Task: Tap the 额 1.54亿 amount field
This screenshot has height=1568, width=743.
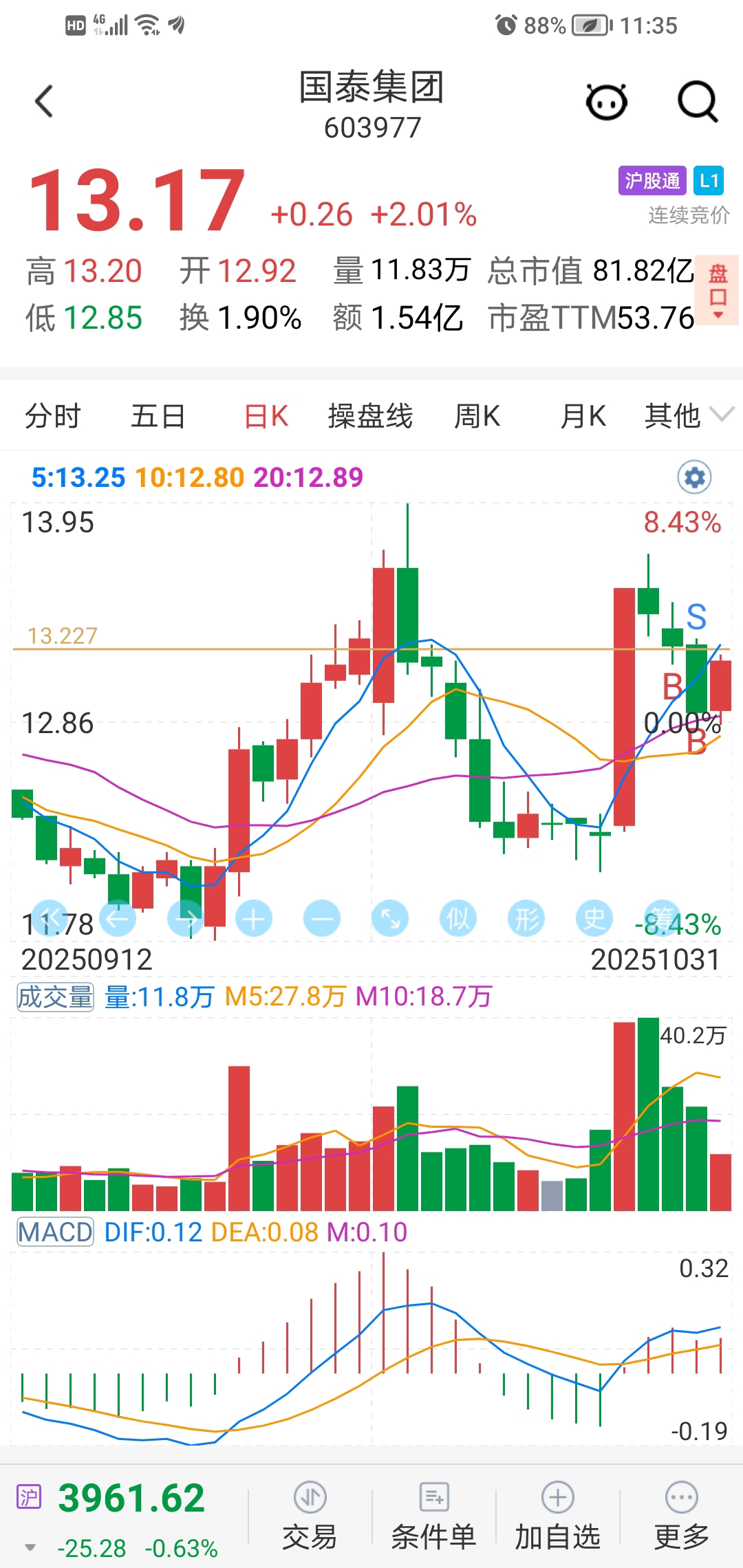Action: pos(398,318)
